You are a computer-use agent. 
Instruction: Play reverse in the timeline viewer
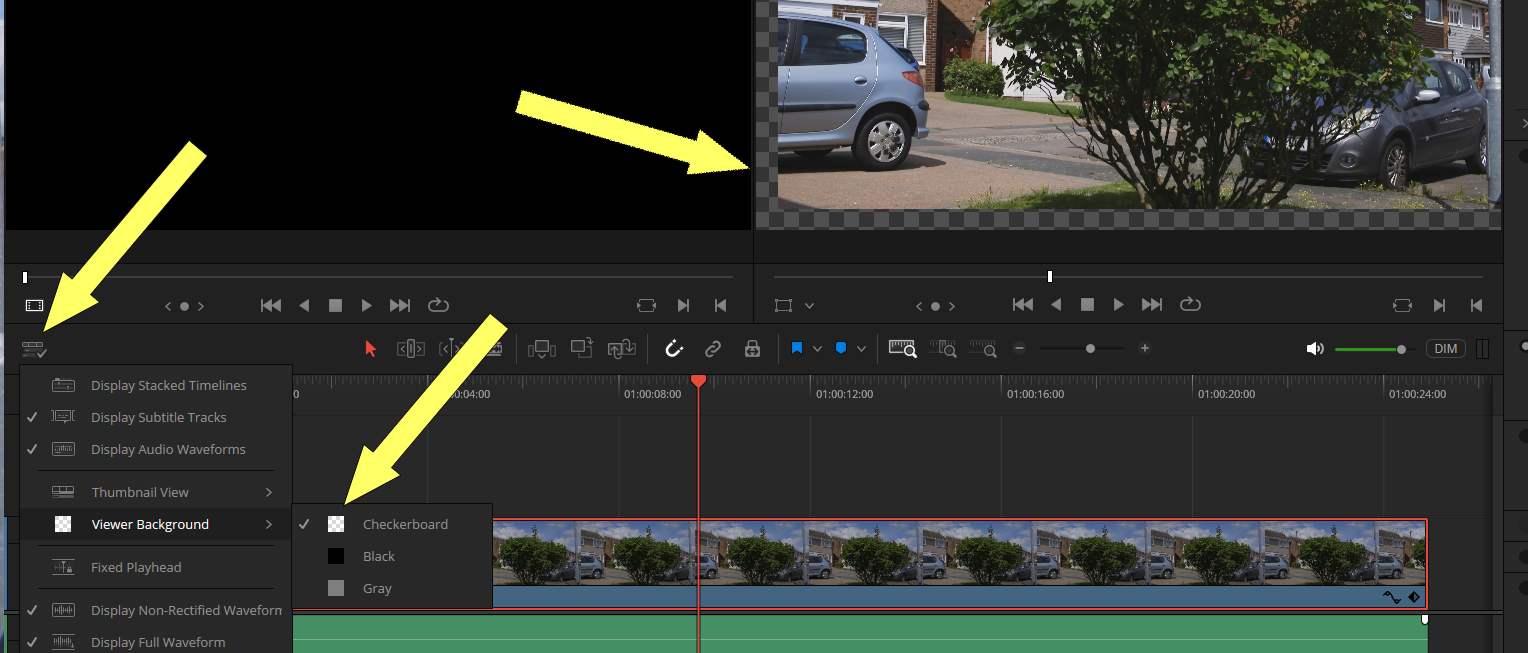[1056, 305]
